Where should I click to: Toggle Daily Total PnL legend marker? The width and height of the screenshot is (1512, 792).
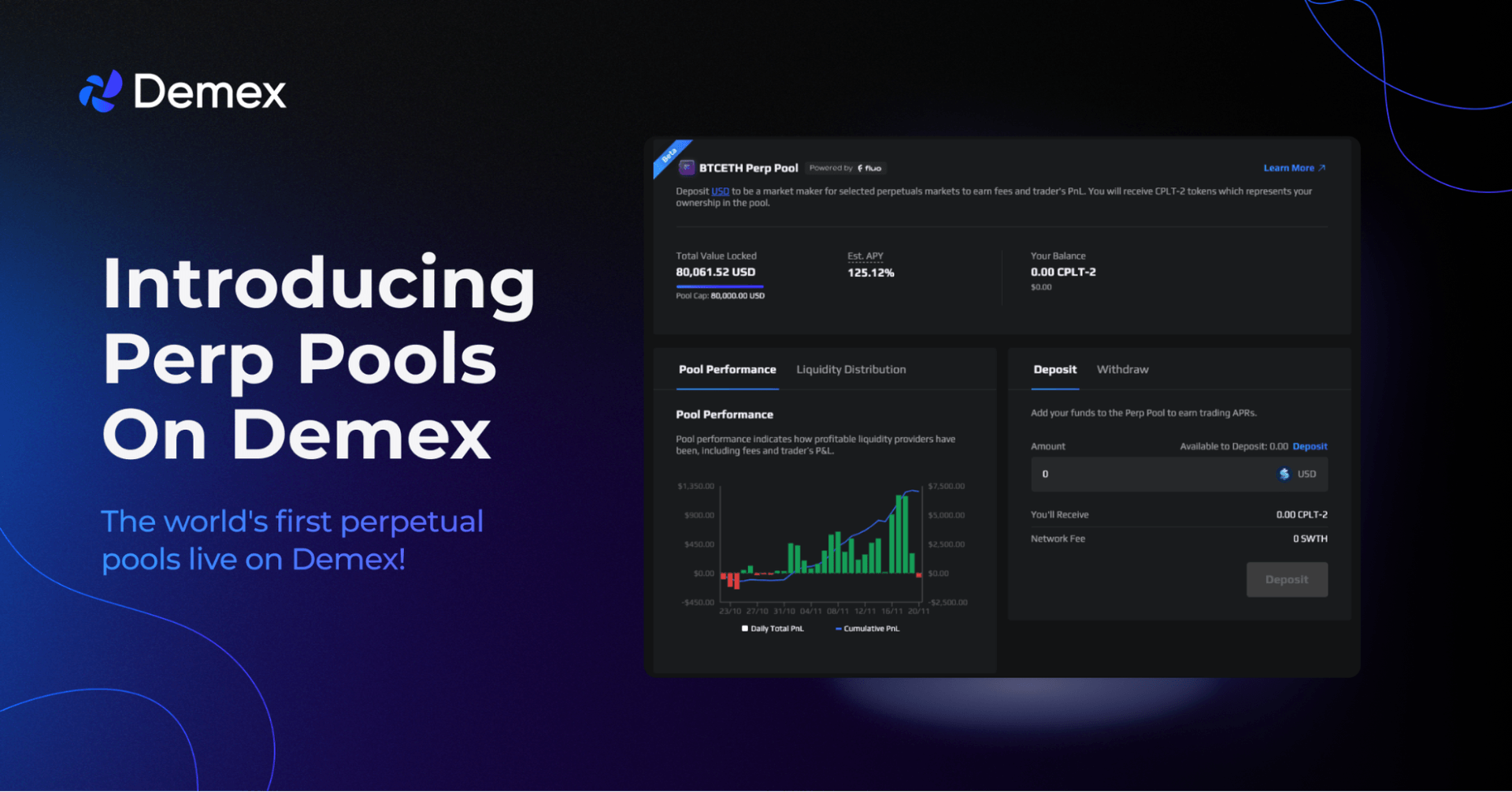(x=745, y=628)
